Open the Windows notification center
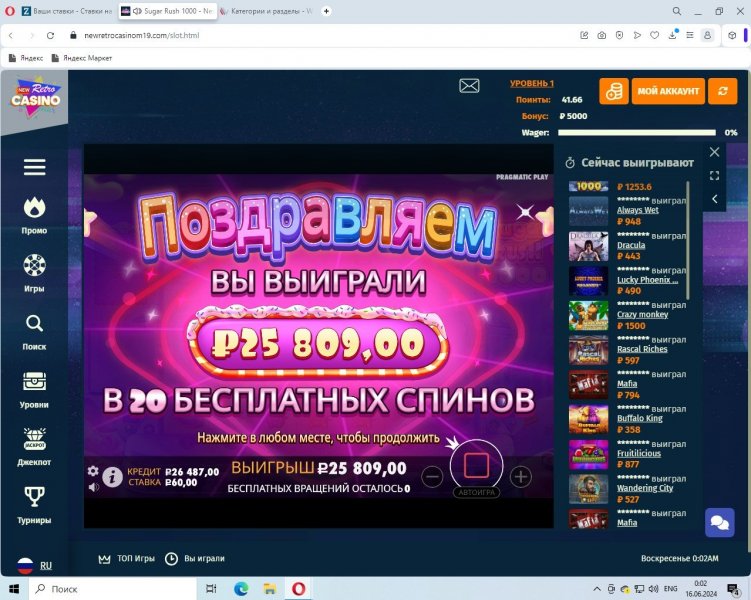The image size is (751, 600). click(733, 589)
